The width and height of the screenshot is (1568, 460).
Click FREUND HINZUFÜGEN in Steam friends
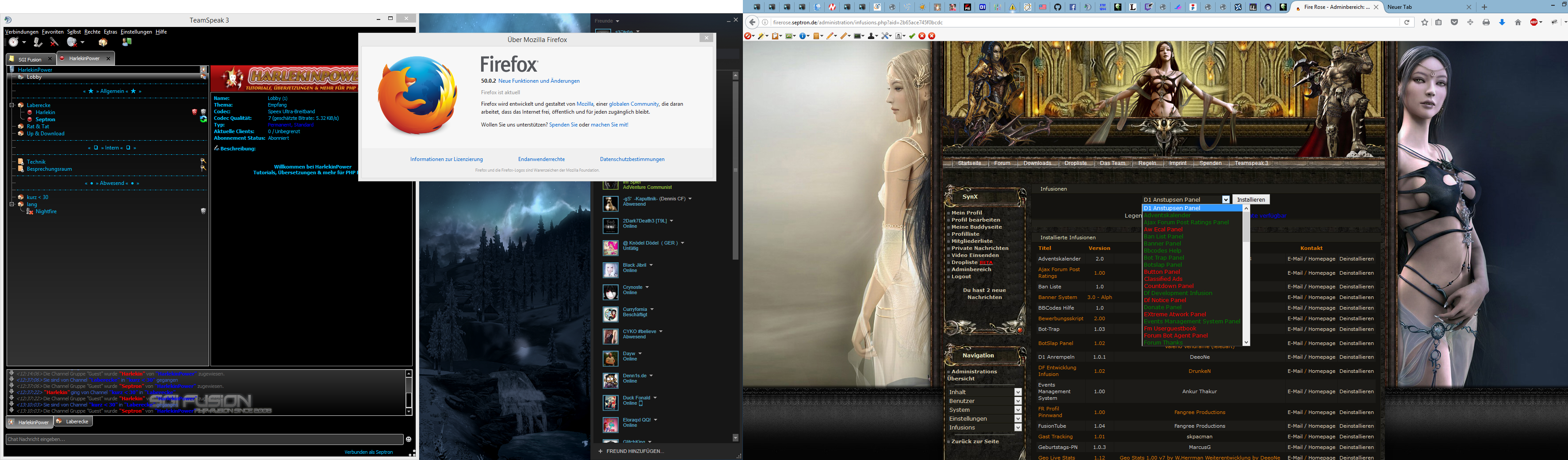(x=631, y=451)
